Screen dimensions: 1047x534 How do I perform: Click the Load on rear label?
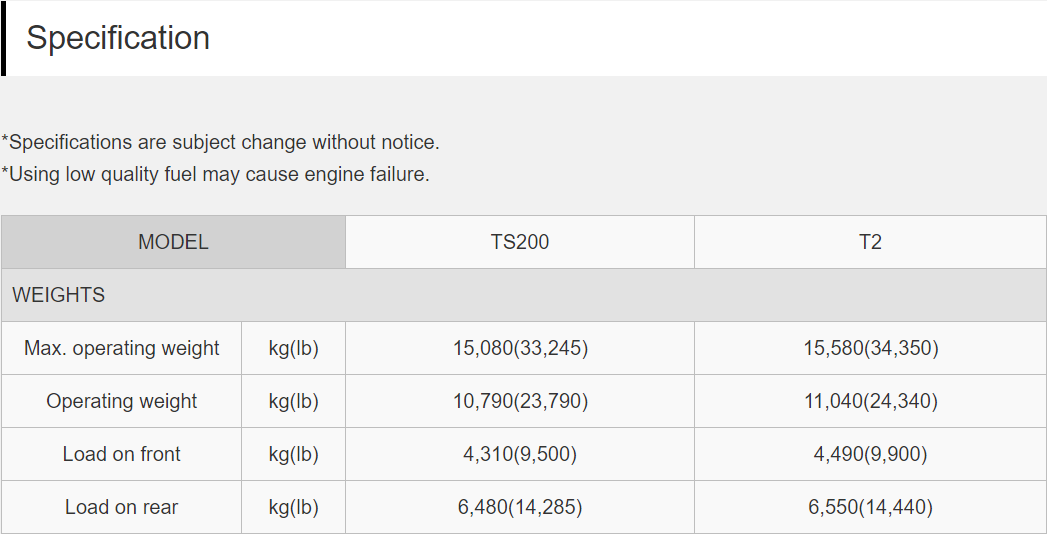pos(122,507)
